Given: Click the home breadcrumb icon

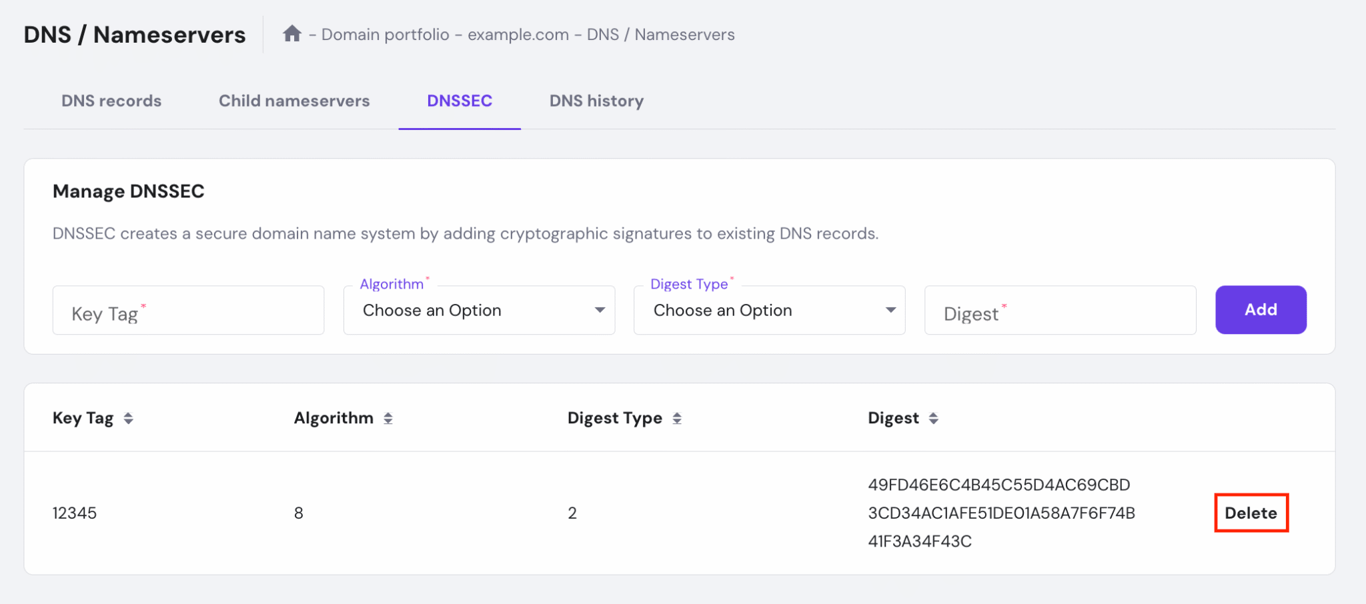Looking at the screenshot, I should pyautogui.click(x=291, y=33).
